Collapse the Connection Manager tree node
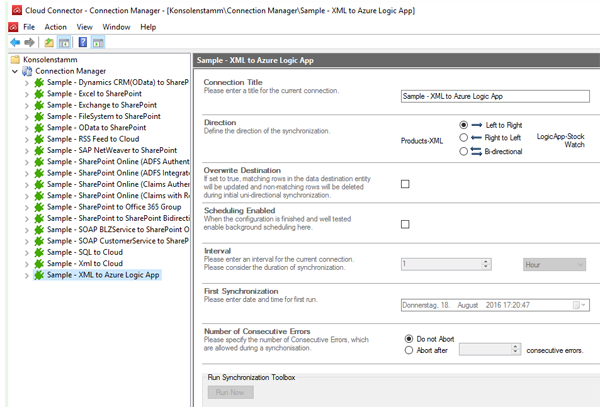This screenshot has width=600, height=407. [x=14, y=72]
